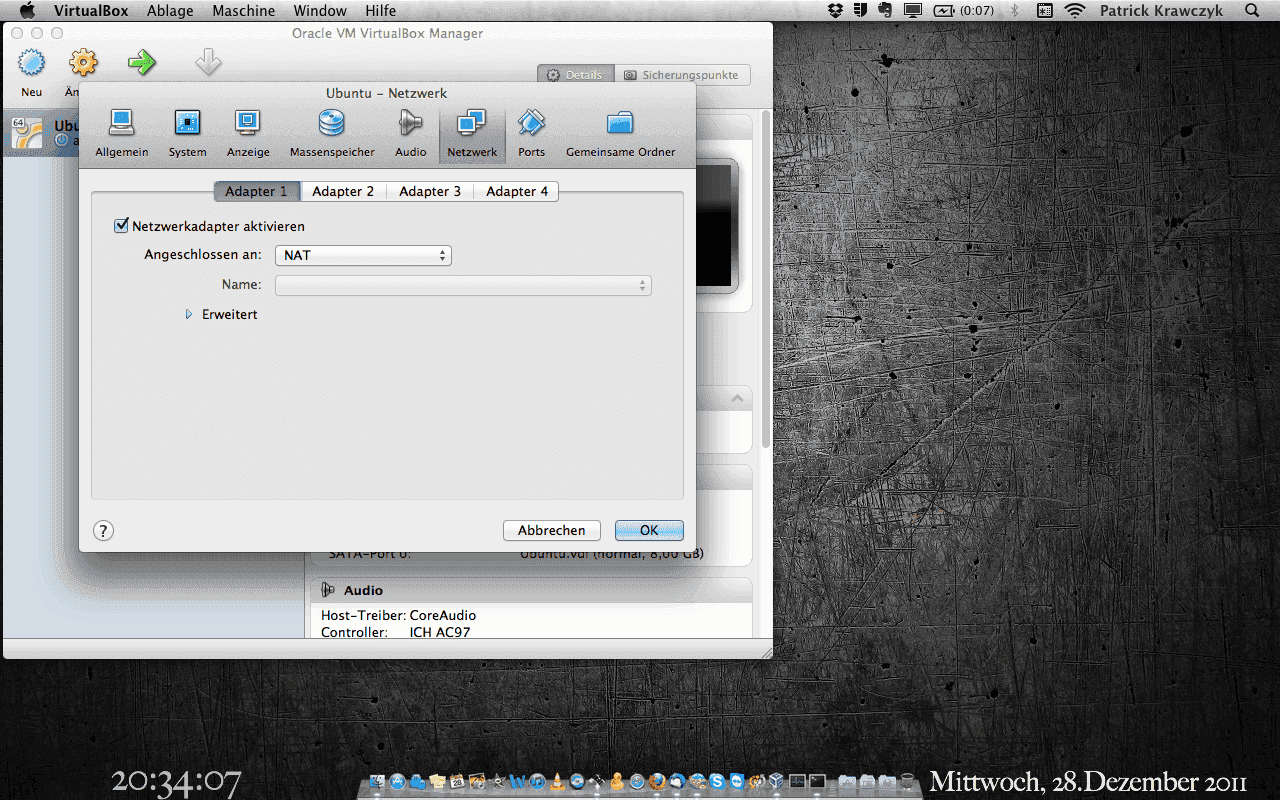Viewport: 1280px width, 800px height.
Task: Open the Angeschlossen an NAT dropdown
Action: 363,255
